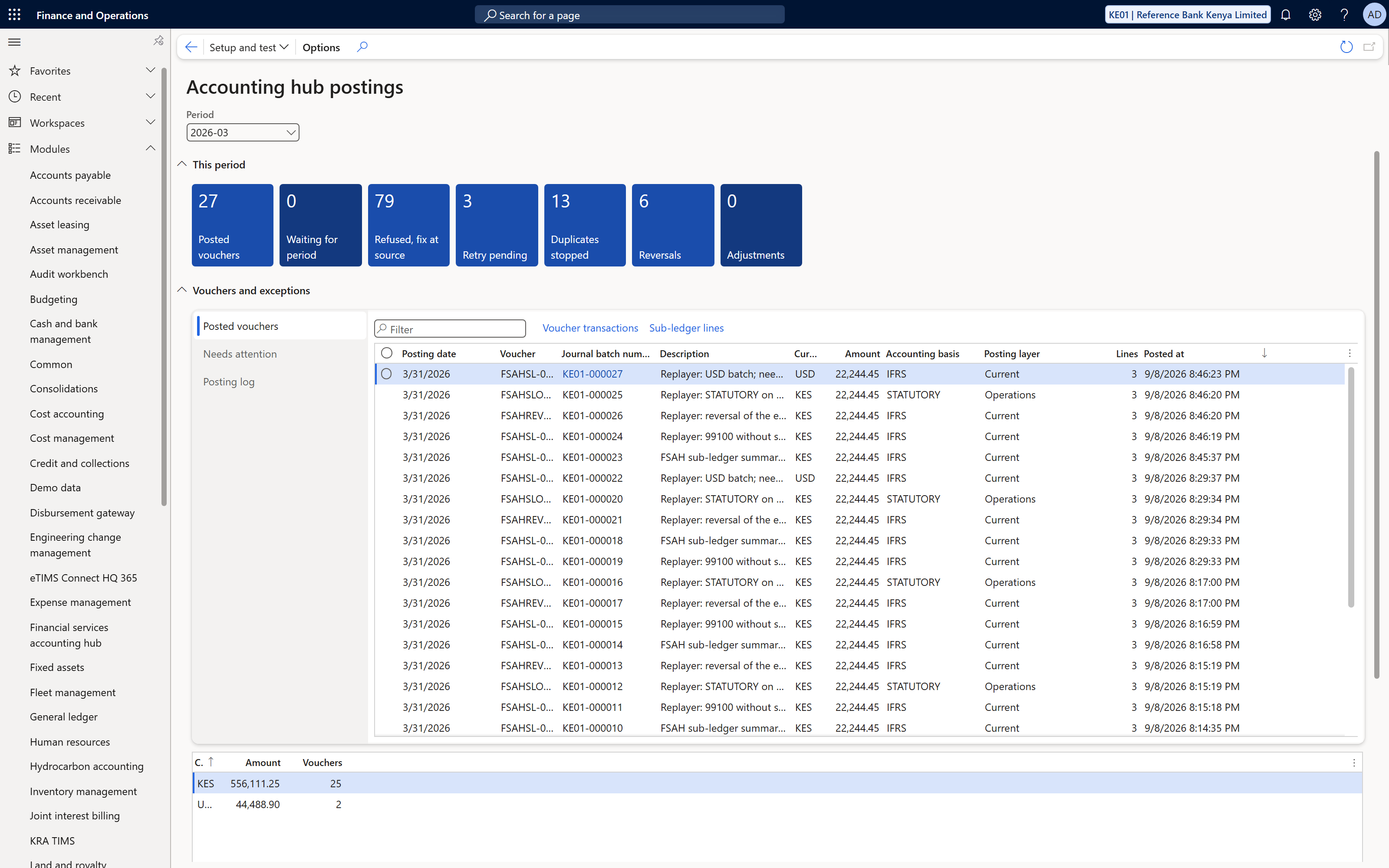Click the back arrow icon
Image resolution: width=1389 pixels, height=868 pixels.
(191, 47)
